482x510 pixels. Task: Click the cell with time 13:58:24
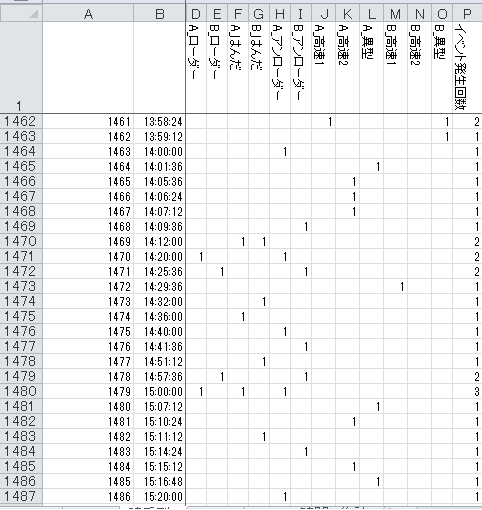(160, 122)
